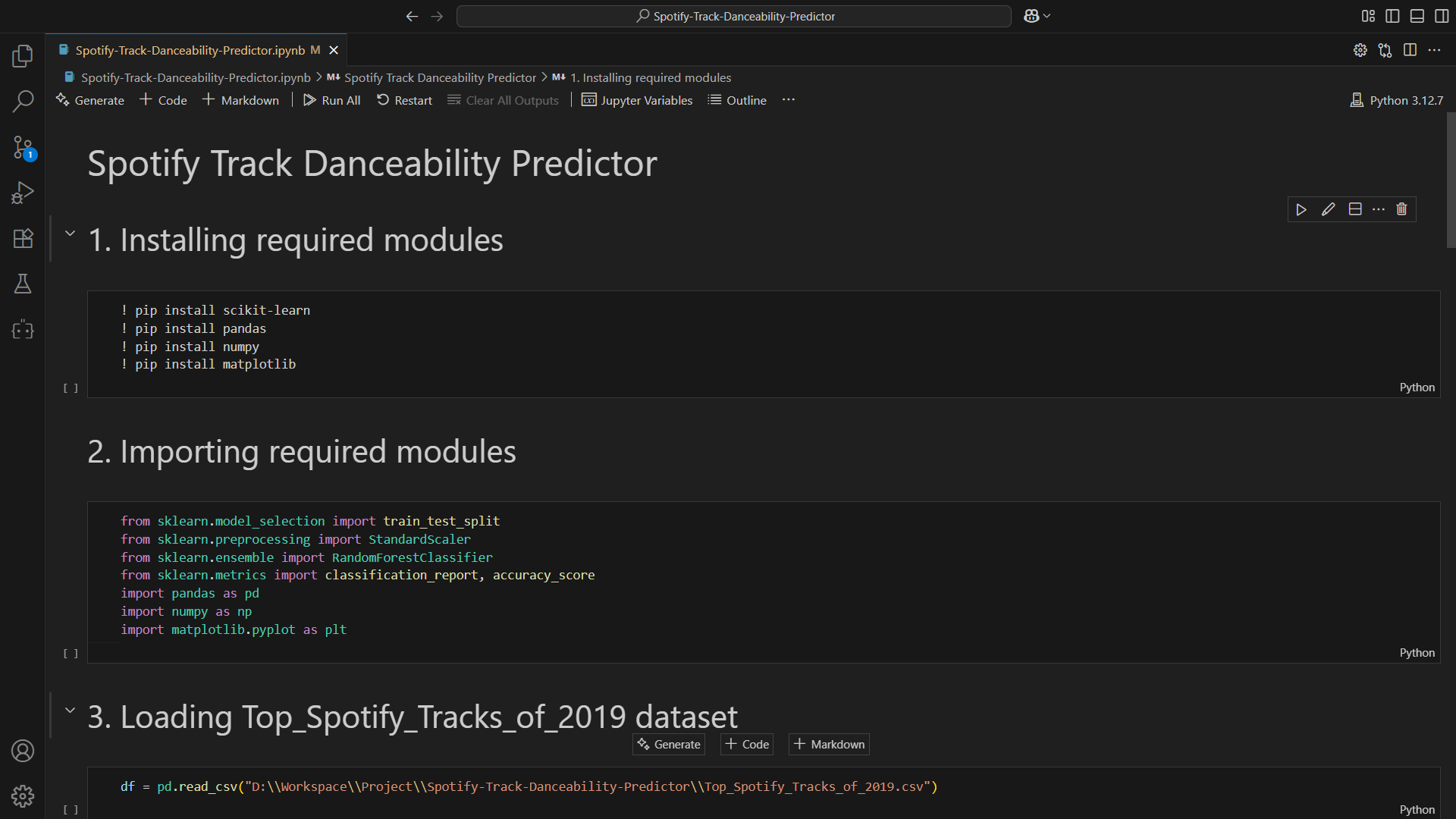Open the Source Control view

pyautogui.click(x=23, y=147)
